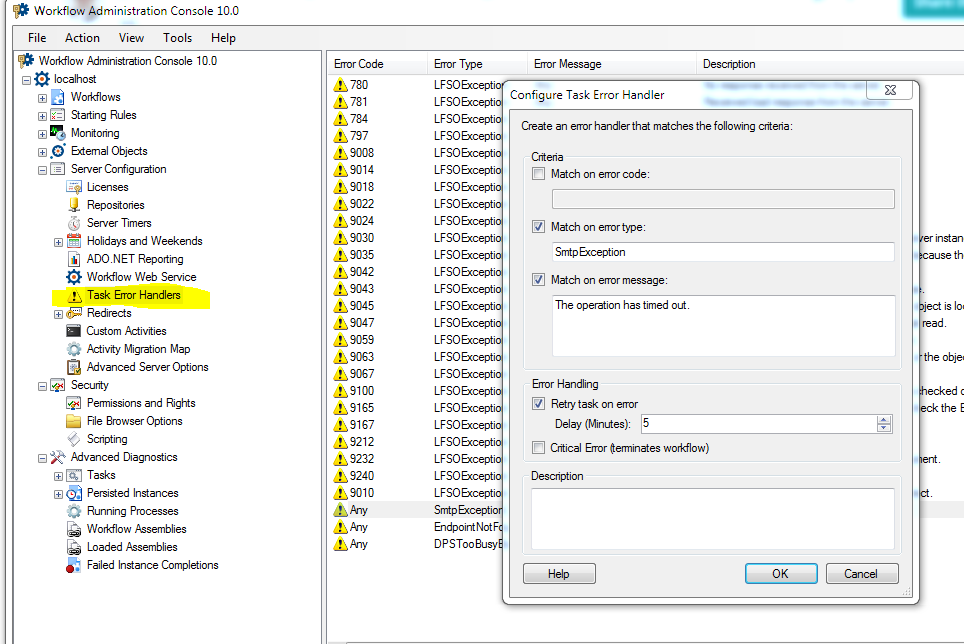Viewport: 964px width, 644px height.
Task: Click the Advanced Diagnostics tools icon
Action: pos(58,457)
